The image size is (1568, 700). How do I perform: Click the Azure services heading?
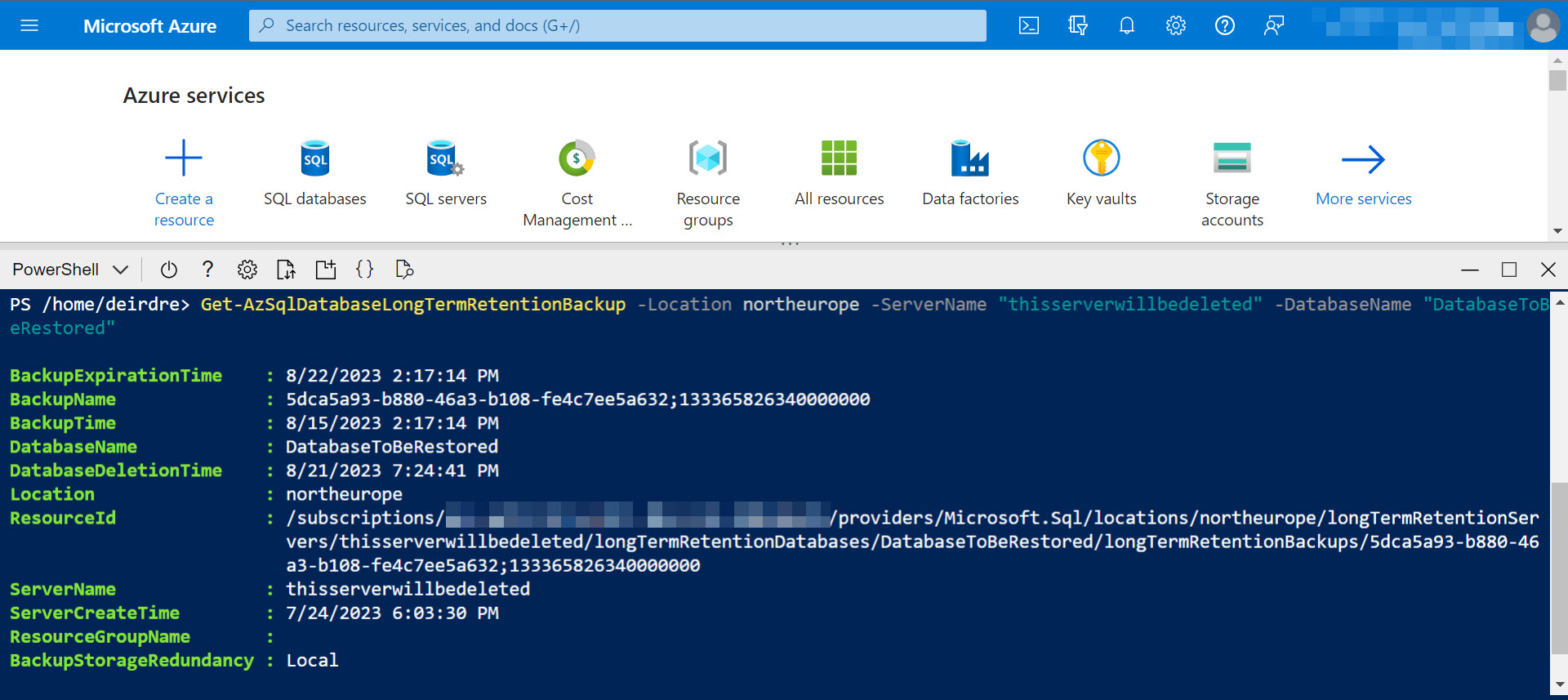(x=194, y=96)
